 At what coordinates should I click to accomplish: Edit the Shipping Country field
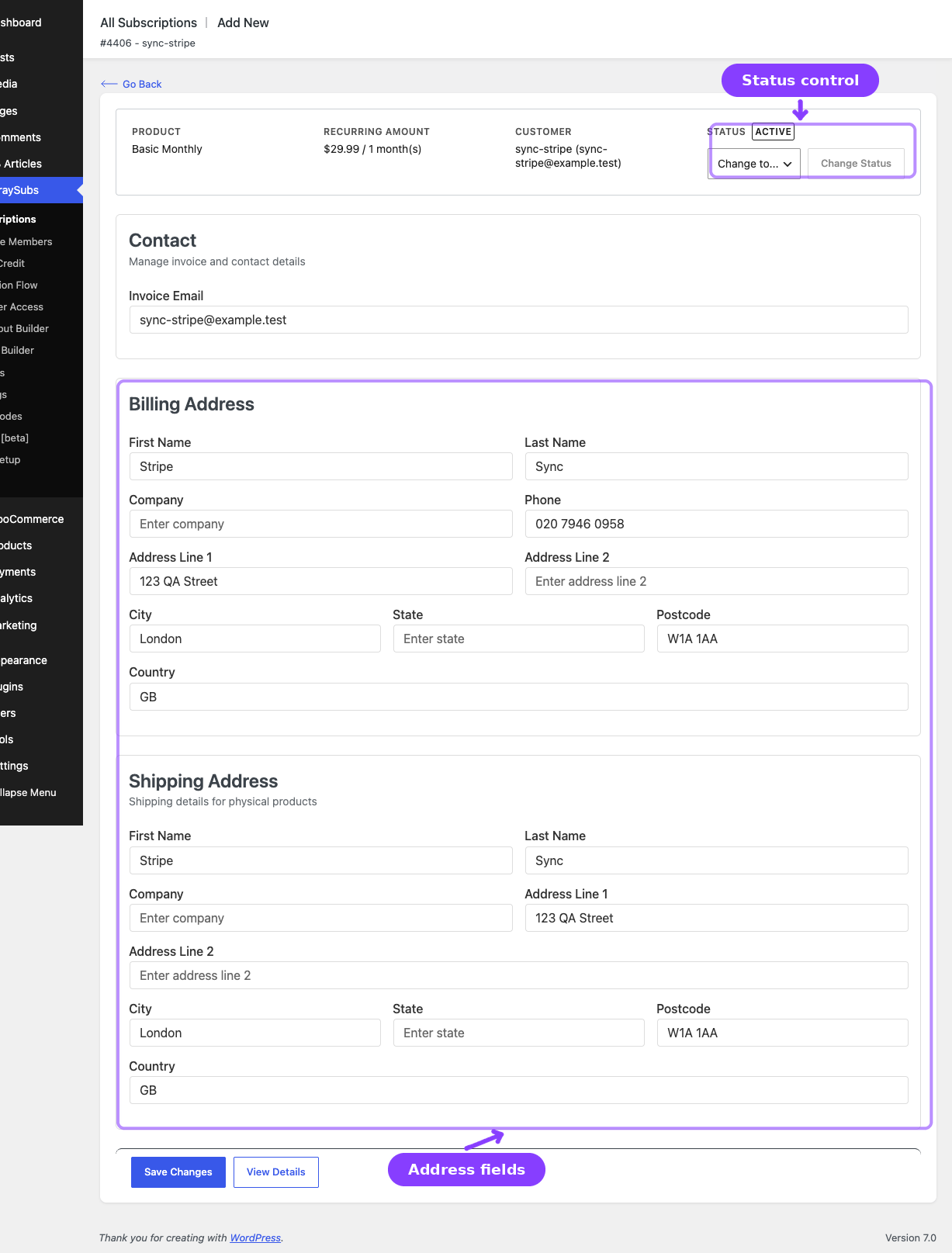(518, 1090)
